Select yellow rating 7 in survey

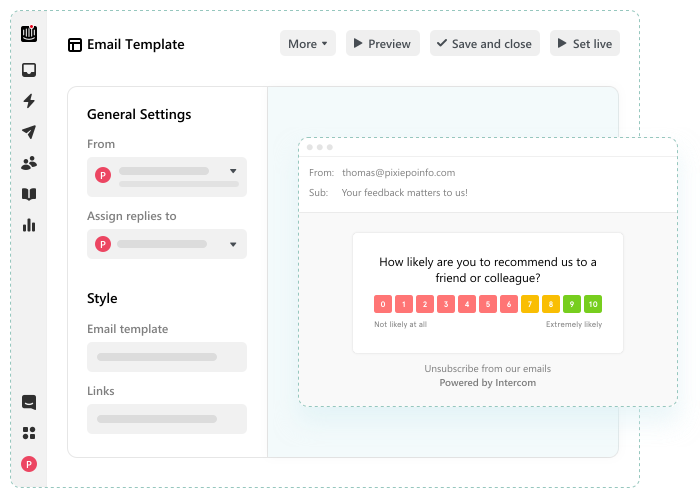tap(530, 304)
